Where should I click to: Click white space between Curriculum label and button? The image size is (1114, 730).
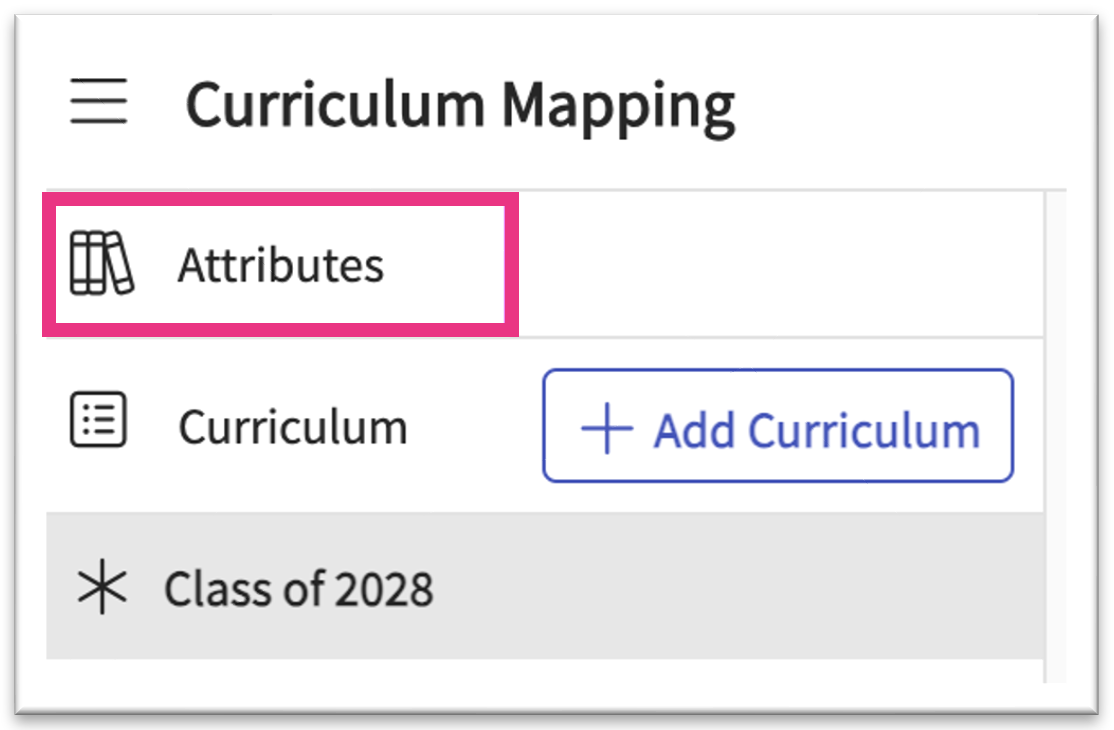click(475, 428)
